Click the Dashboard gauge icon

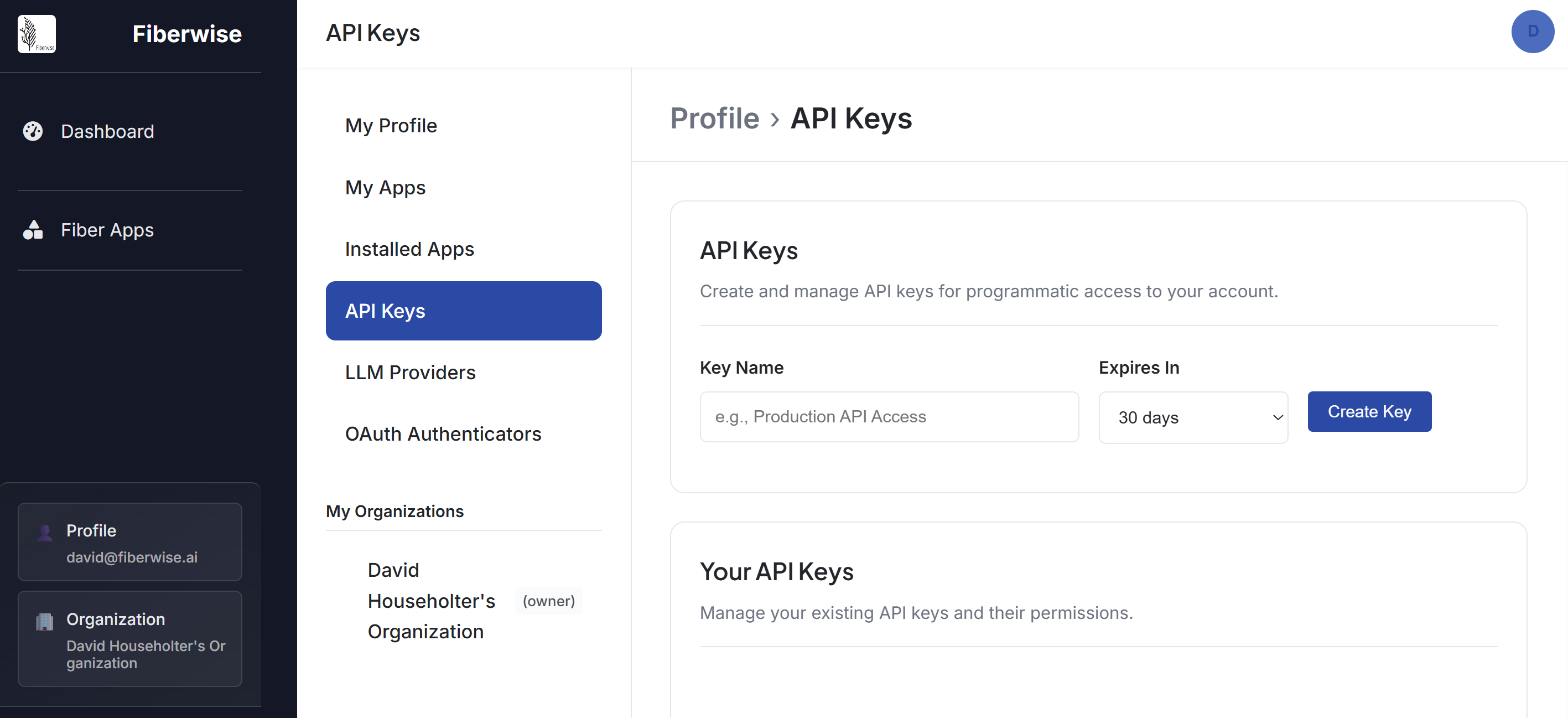(33, 131)
